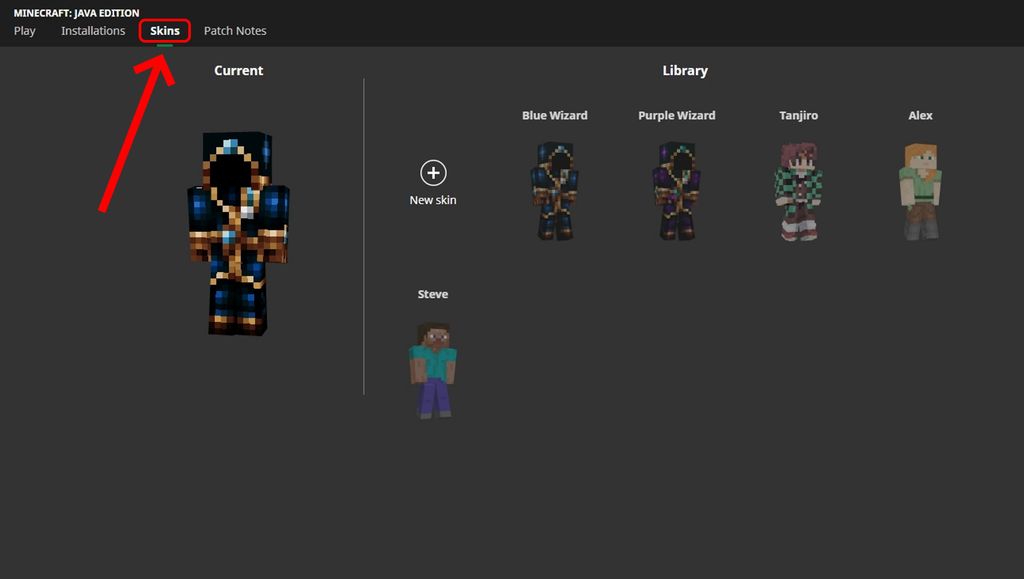
Task: Click the Library section heading
Action: (x=685, y=70)
